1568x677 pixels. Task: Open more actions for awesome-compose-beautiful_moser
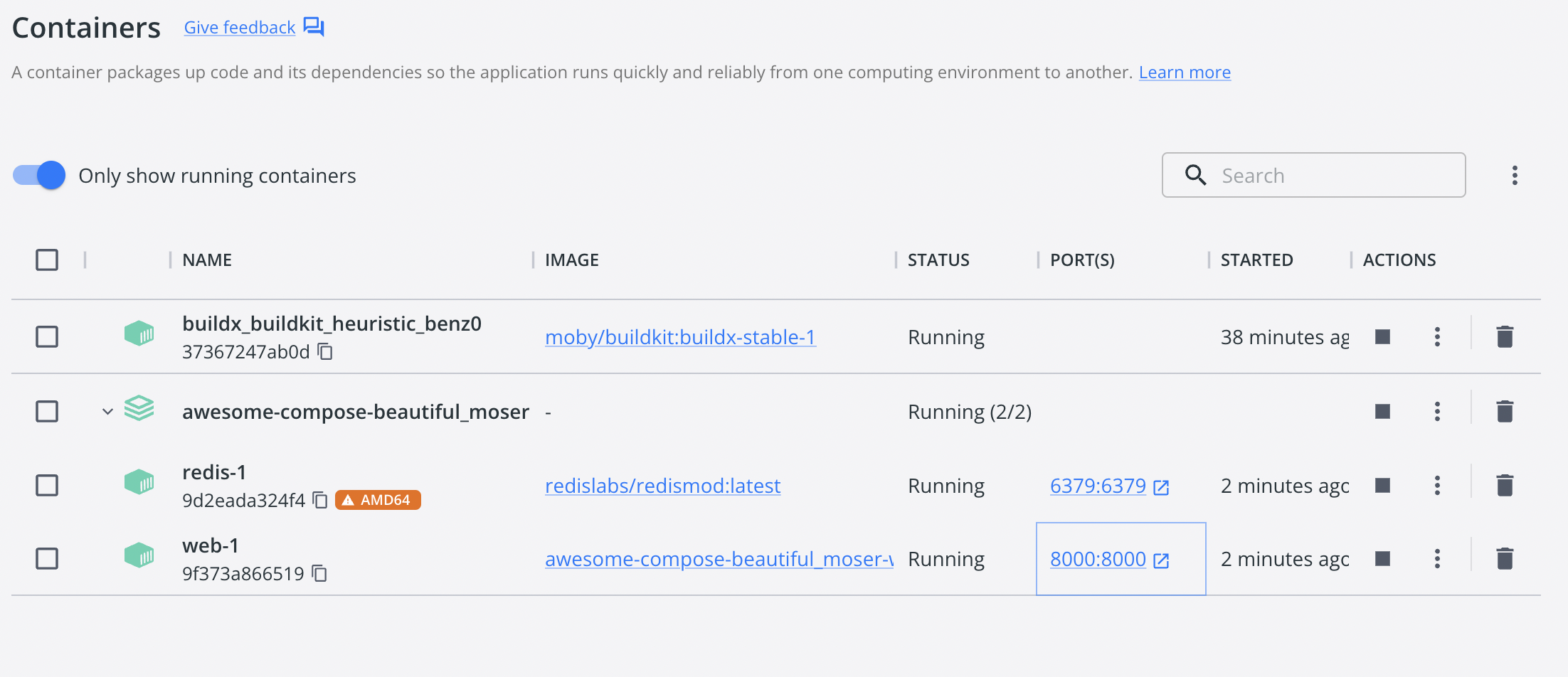pos(1437,411)
